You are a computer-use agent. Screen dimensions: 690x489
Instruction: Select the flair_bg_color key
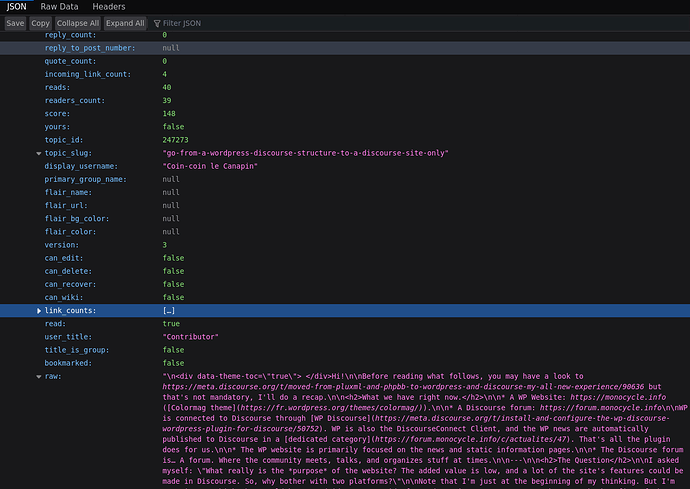pos(77,219)
